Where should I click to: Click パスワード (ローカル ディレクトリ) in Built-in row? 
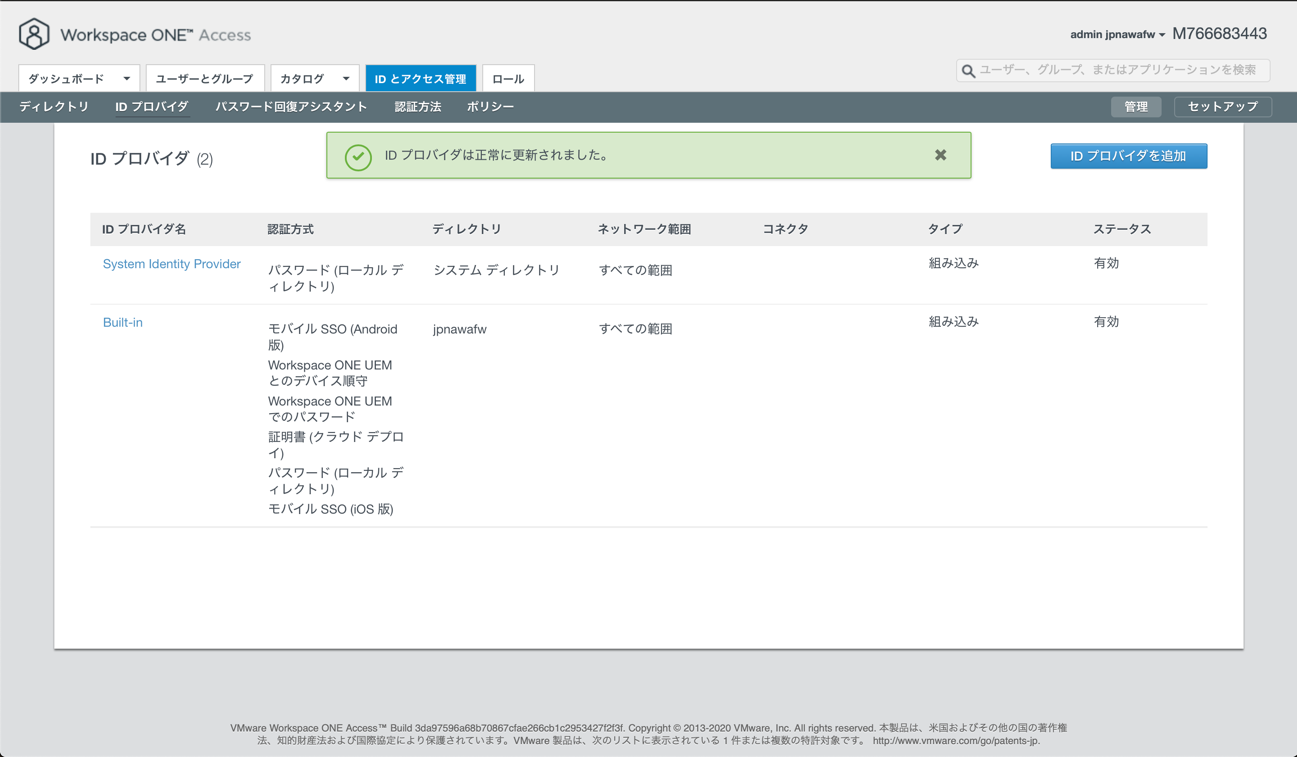tap(336, 481)
